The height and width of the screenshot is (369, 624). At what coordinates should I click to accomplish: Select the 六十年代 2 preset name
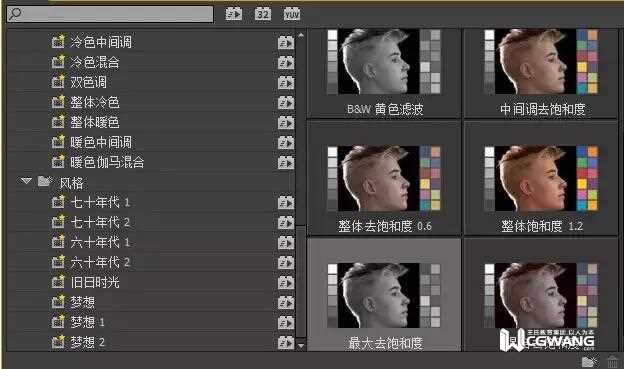100,262
